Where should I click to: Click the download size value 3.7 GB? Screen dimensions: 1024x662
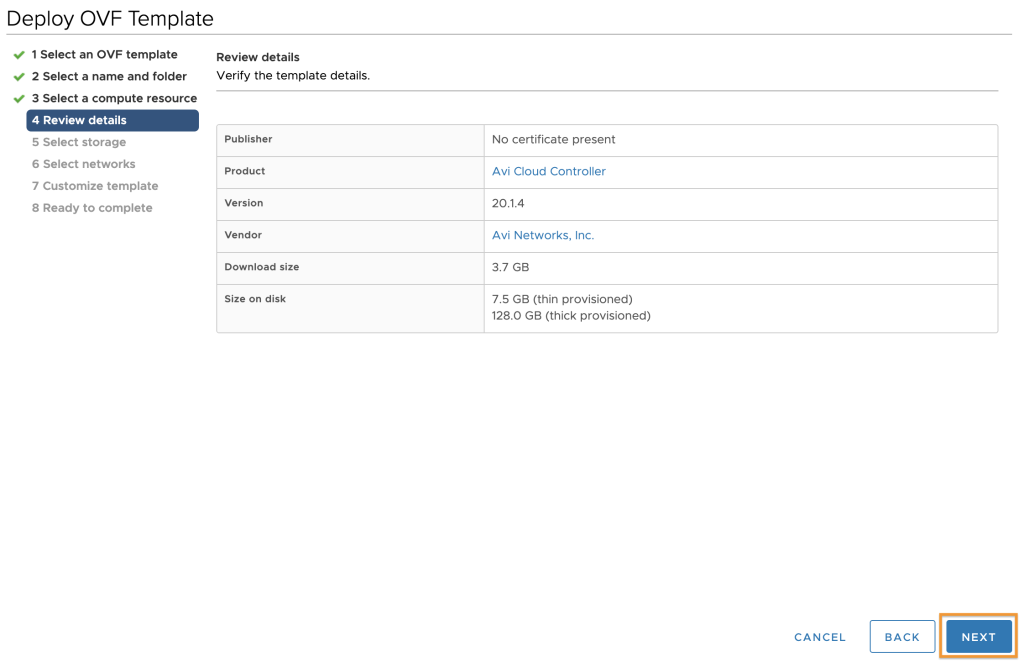pyautogui.click(x=510, y=267)
